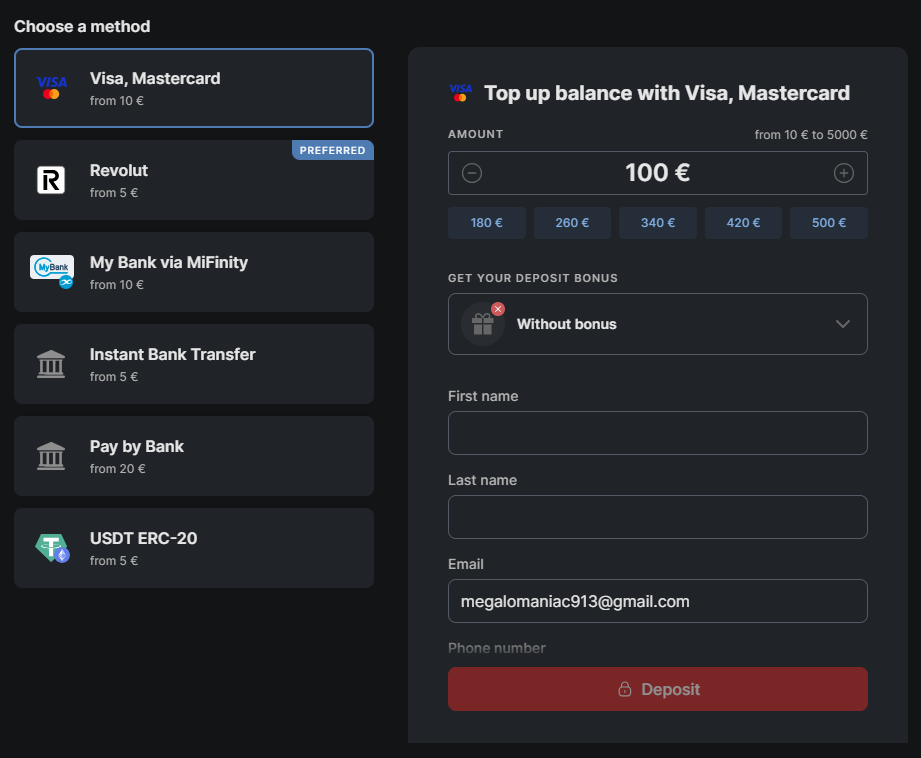921x758 pixels.
Task: Choose My Bank via MiFinity method
Action: click(x=194, y=272)
